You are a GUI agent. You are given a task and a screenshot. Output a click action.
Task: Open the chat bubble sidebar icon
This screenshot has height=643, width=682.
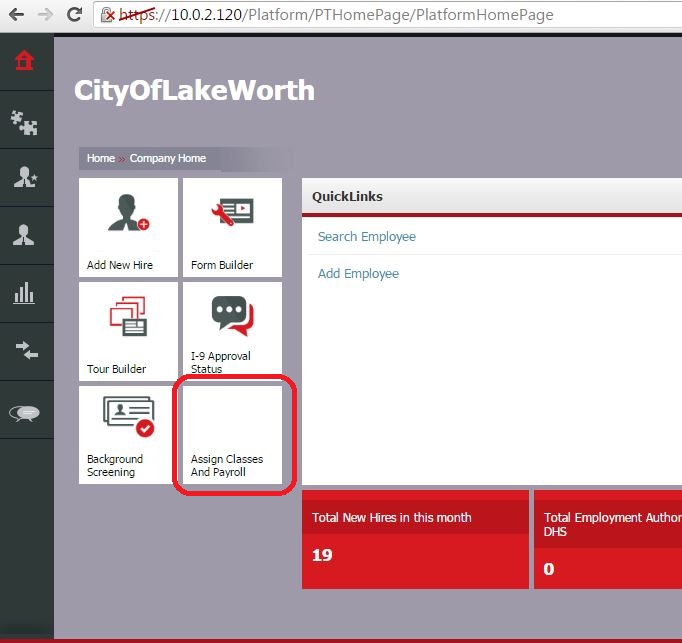point(25,412)
